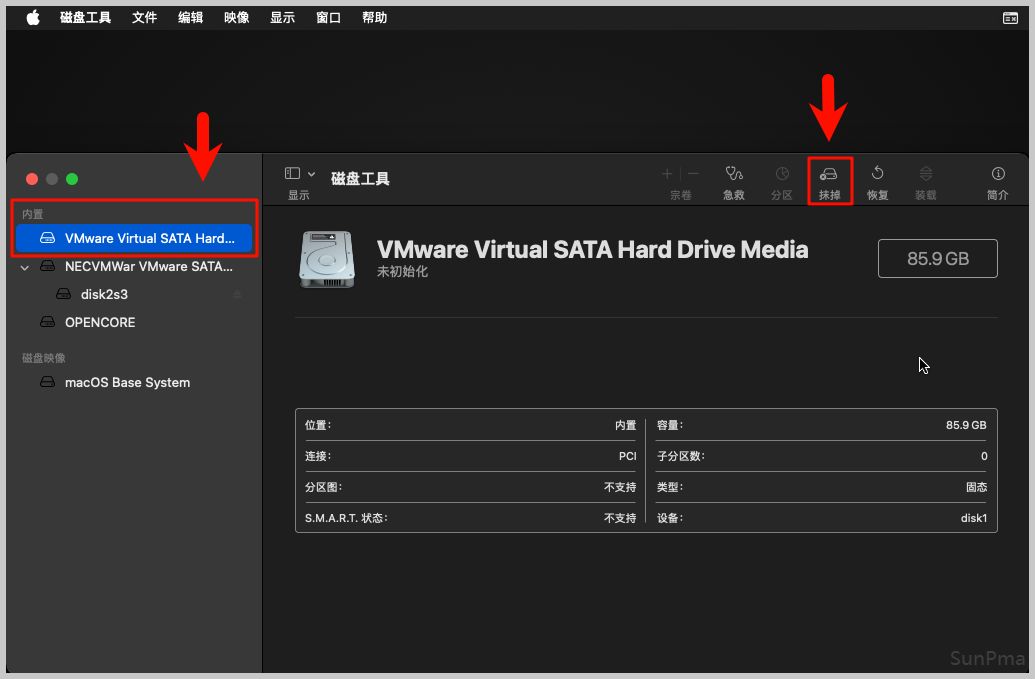Click the large hard drive thumbnail image

point(326,259)
